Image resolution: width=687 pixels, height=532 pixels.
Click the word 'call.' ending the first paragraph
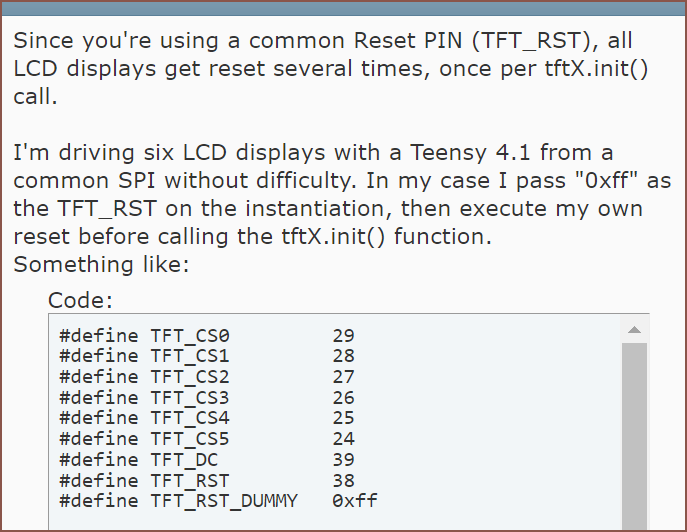click(35, 96)
